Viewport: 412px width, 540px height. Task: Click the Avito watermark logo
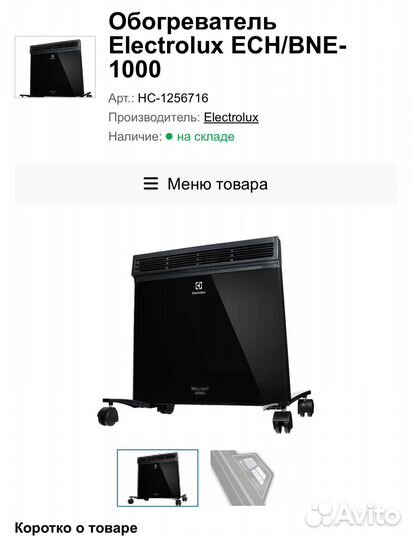point(354,515)
